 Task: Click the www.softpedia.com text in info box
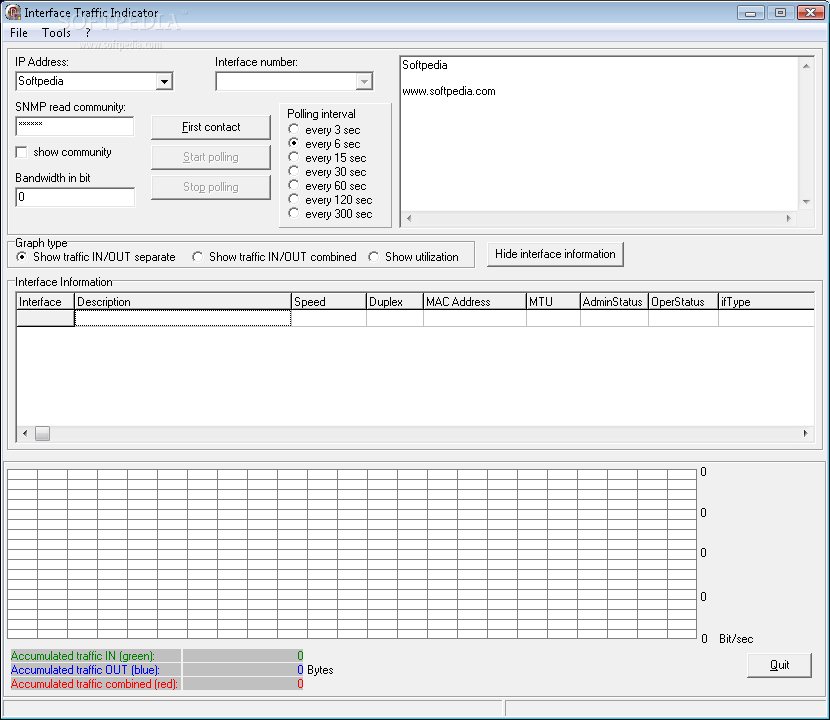click(x=449, y=91)
